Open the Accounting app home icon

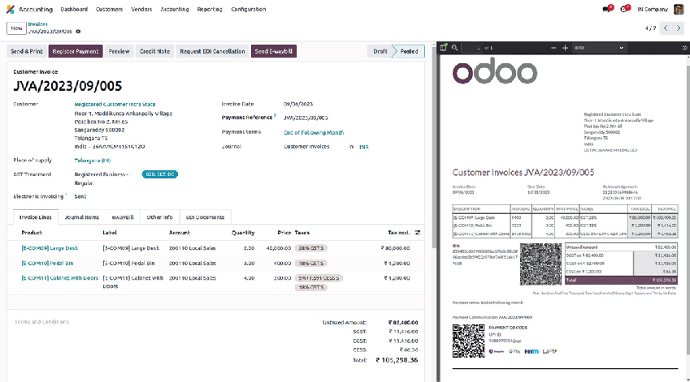(x=10, y=9)
